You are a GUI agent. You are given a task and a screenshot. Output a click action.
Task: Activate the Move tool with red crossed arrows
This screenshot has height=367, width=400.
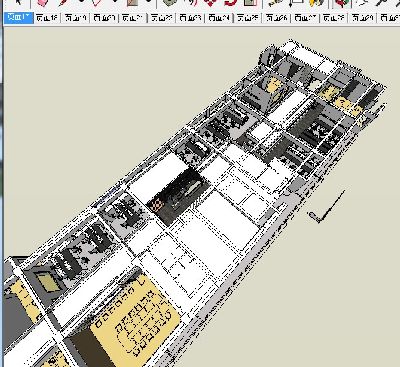(x=210, y=3)
